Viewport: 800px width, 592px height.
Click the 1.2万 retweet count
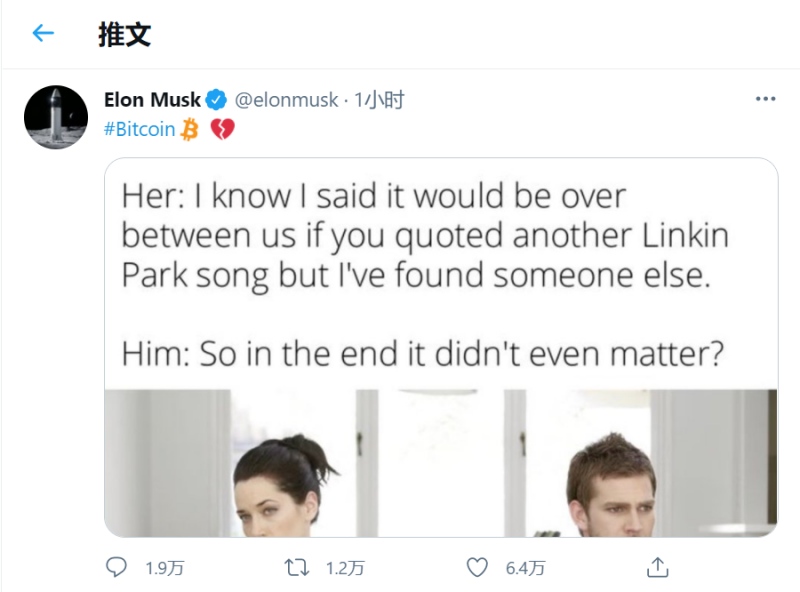pyautogui.click(x=345, y=568)
